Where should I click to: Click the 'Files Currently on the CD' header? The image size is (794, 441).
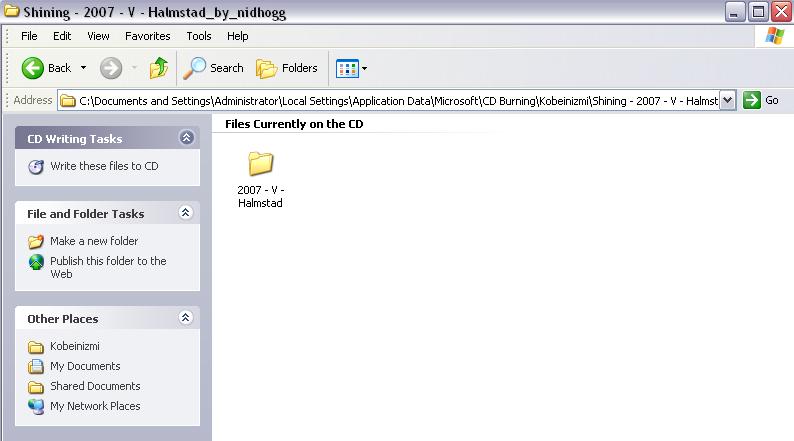click(294, 124)
